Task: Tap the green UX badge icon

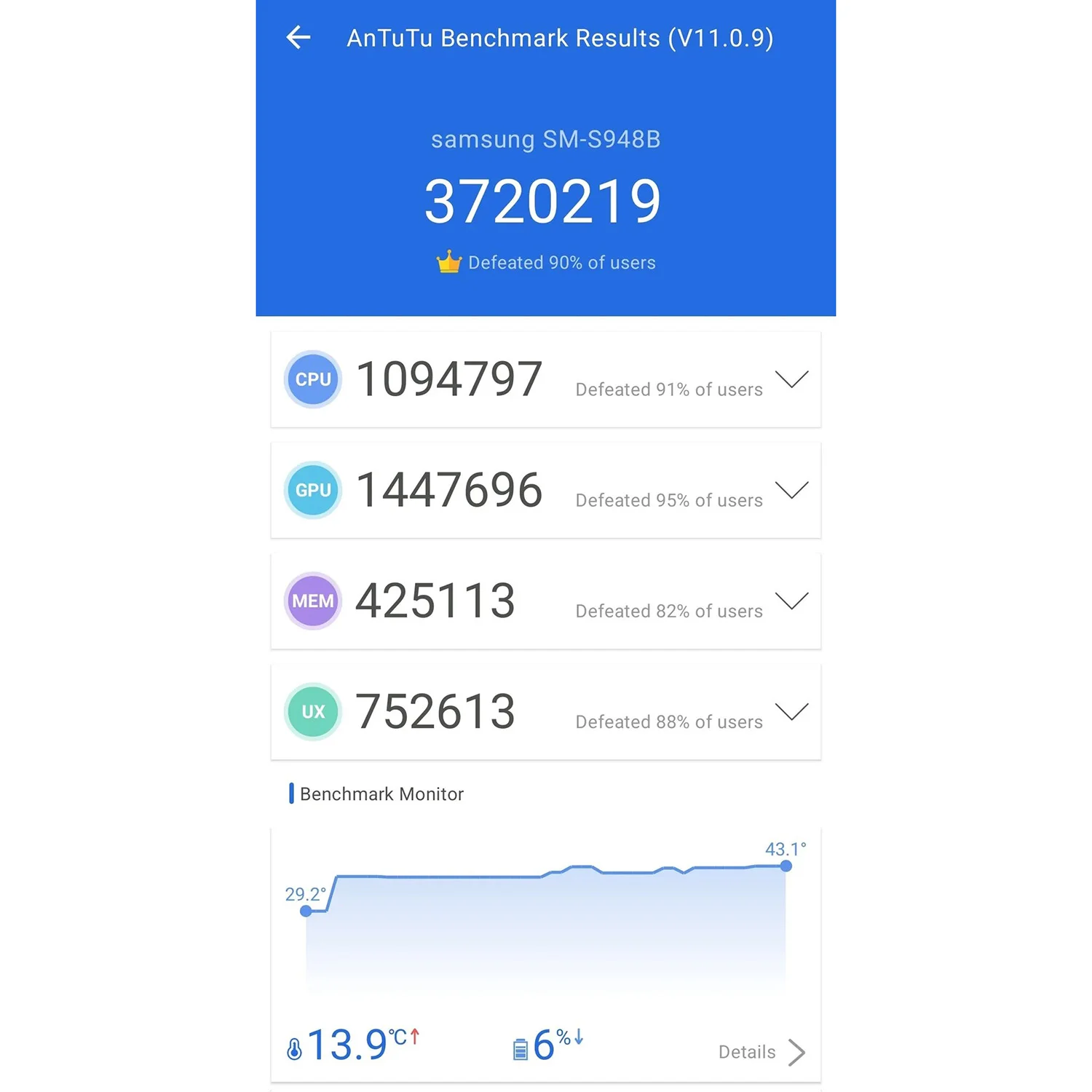Action: point(313,711)
